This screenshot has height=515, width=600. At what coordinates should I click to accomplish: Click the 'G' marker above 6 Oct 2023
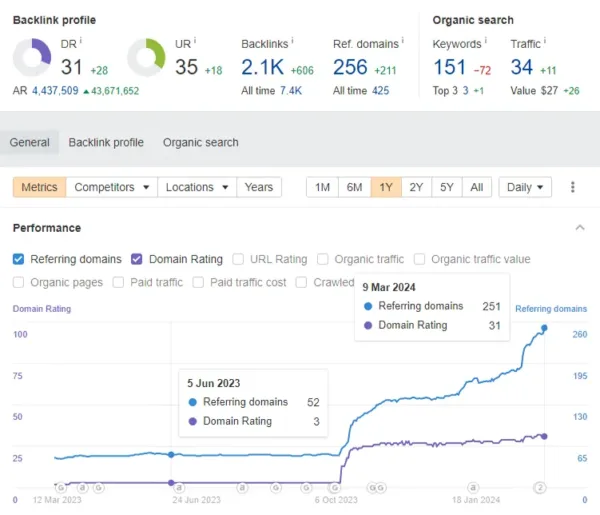pos(335,487)
